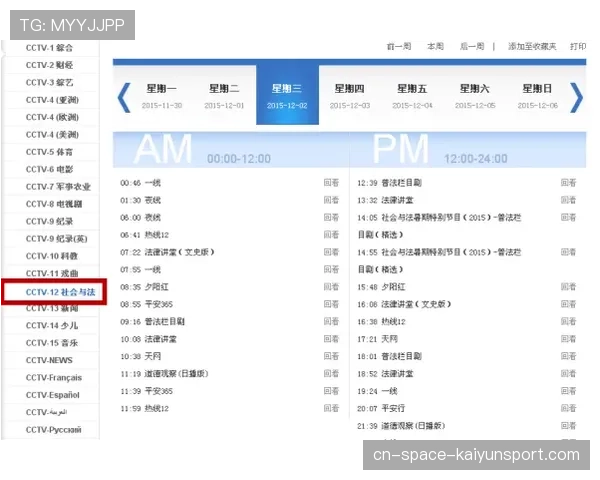Open CCTV-1 综合 channel
Screen dimensions: 600x480
[x=49, y=48]
